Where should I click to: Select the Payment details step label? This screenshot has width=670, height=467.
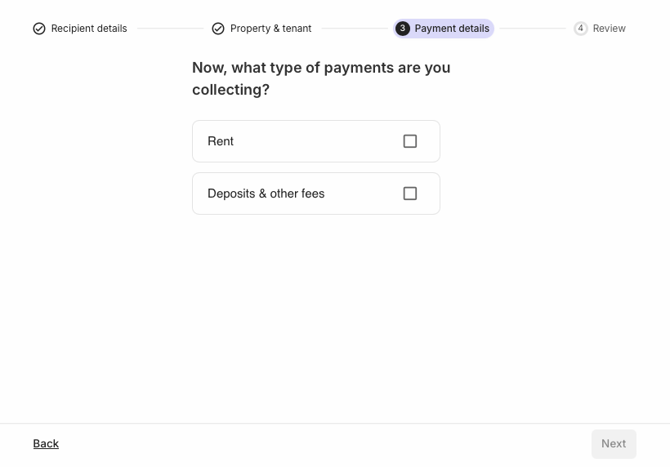452,29
